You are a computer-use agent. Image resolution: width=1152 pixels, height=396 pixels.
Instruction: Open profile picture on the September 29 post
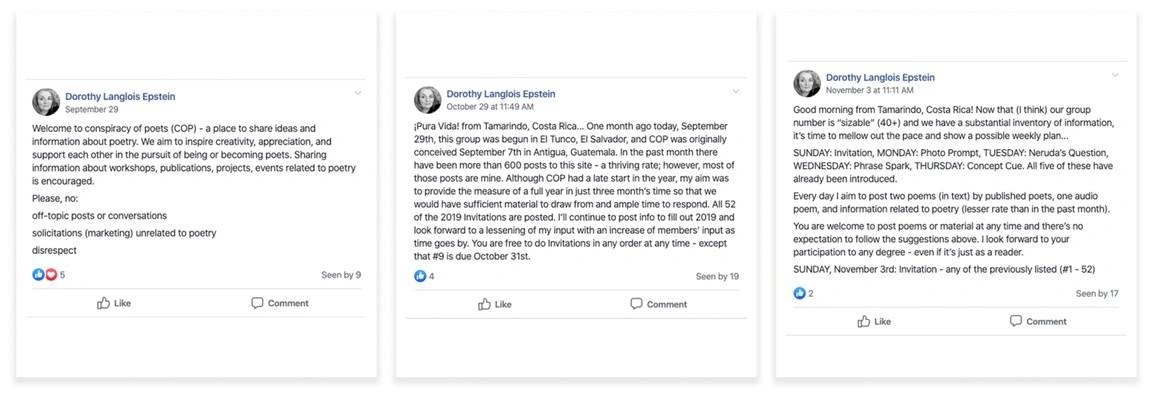pos(46,102)
